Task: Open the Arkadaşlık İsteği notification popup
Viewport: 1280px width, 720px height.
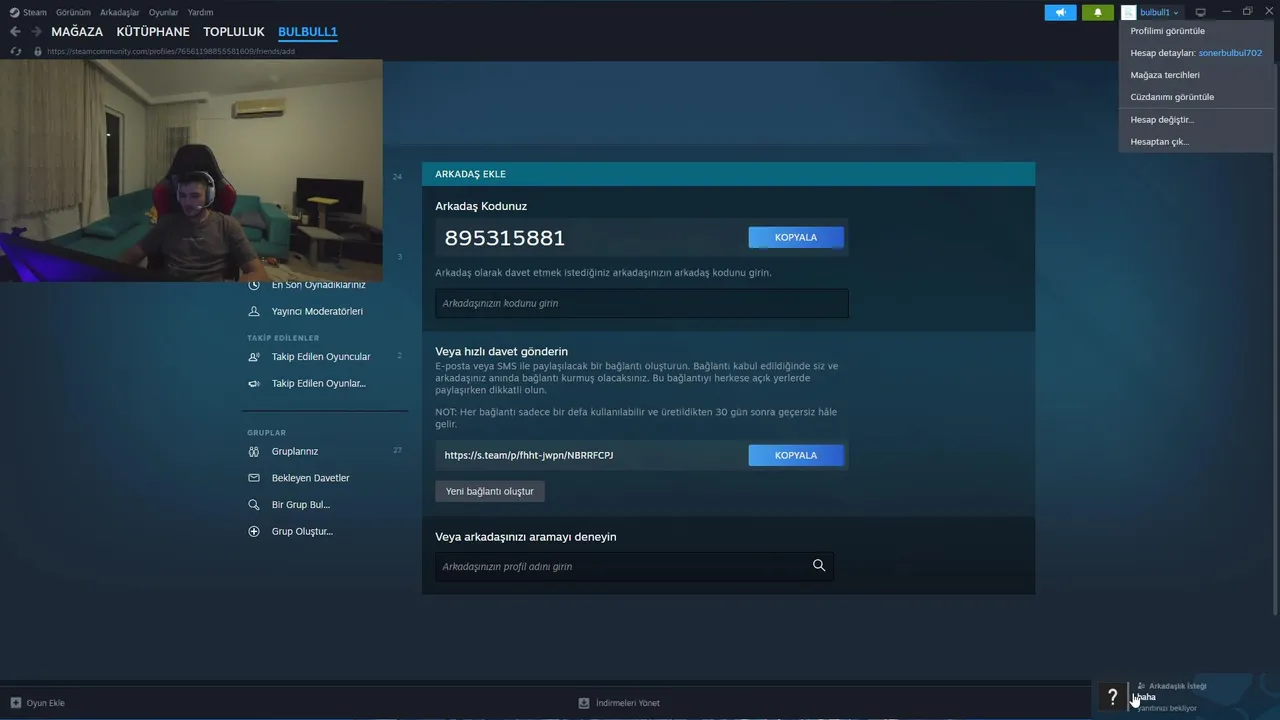Action: tap(1185, 697)
